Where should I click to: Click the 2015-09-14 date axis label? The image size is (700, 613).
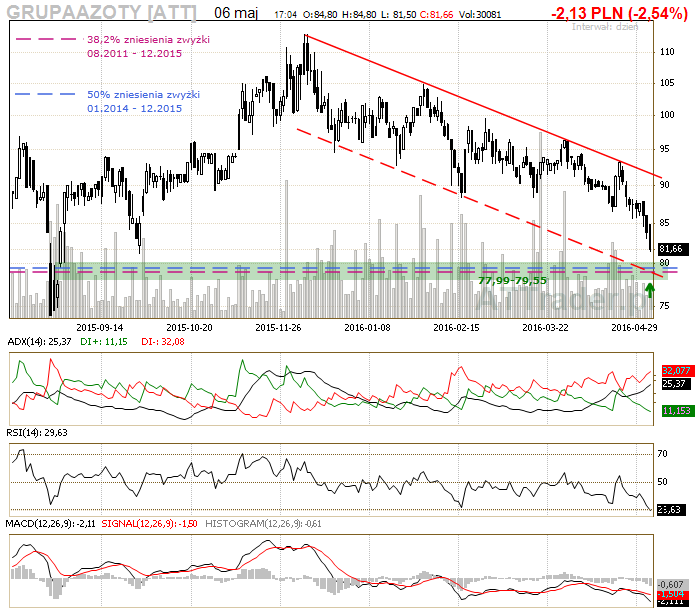(x=100, y=328)
